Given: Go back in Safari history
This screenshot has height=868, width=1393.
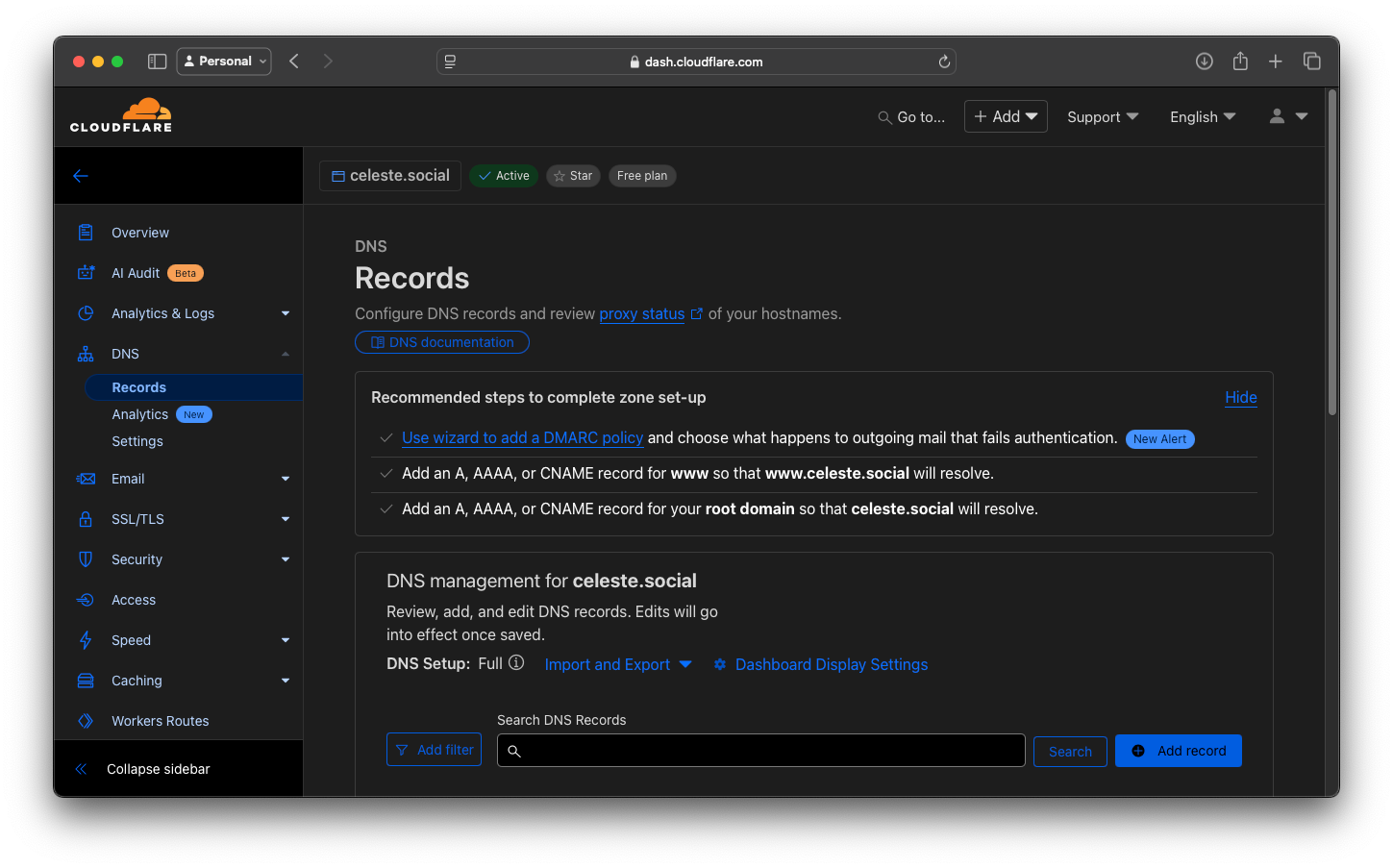Looking at the screenshot, I should [x=294, y=62].
